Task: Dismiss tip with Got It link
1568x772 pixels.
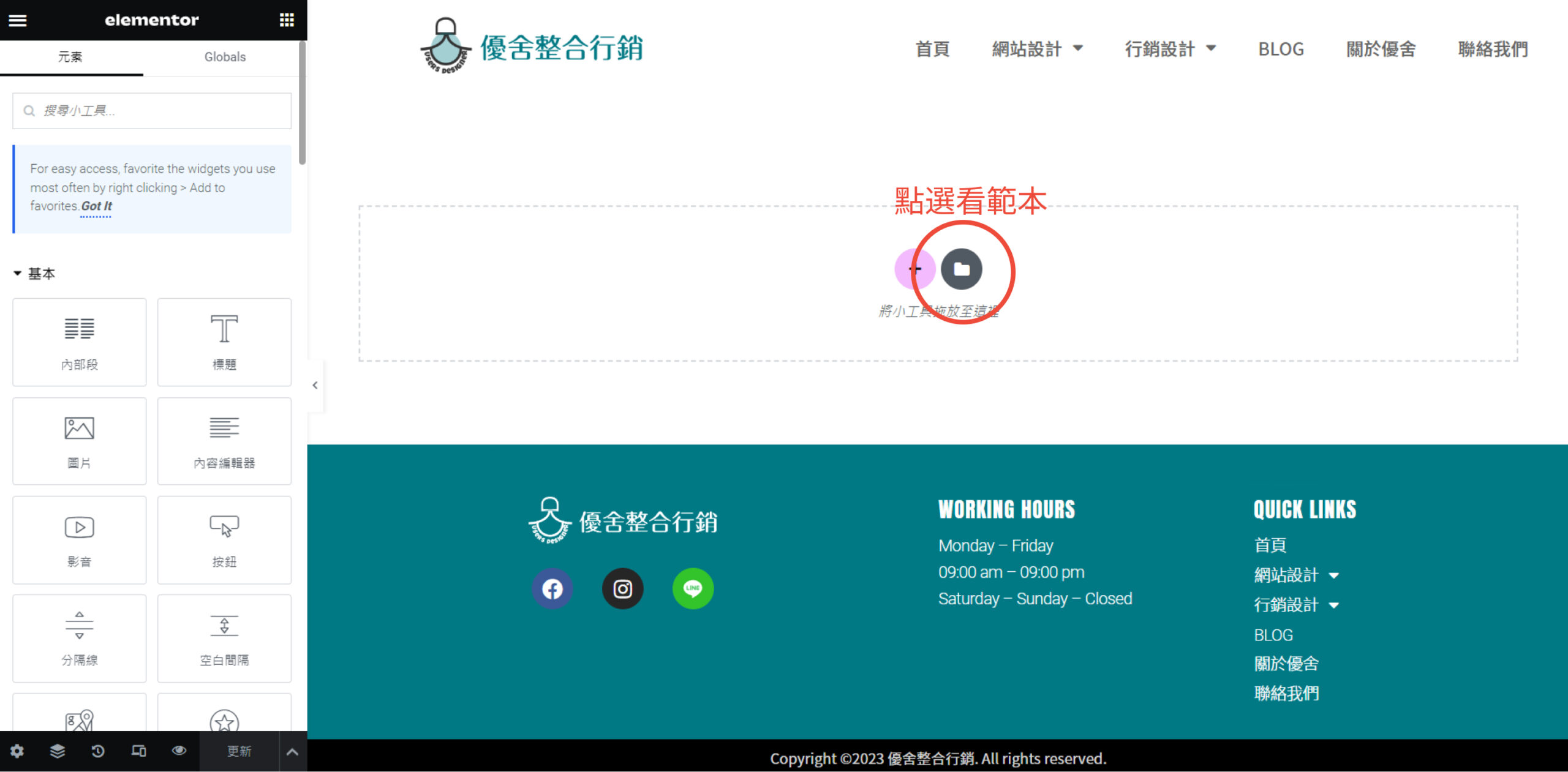Action: pyautogui.click(x=96, y=206)
